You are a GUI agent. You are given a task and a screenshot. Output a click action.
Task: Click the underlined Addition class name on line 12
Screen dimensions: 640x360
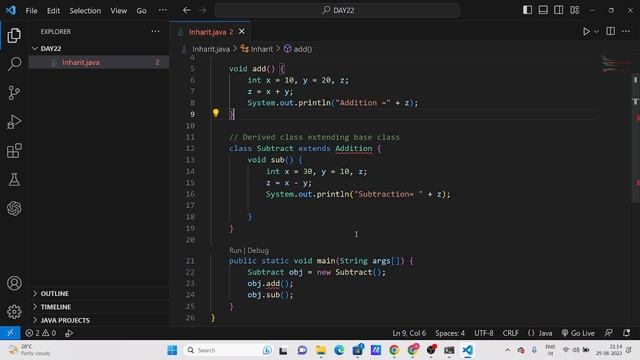tap(354, 149)
